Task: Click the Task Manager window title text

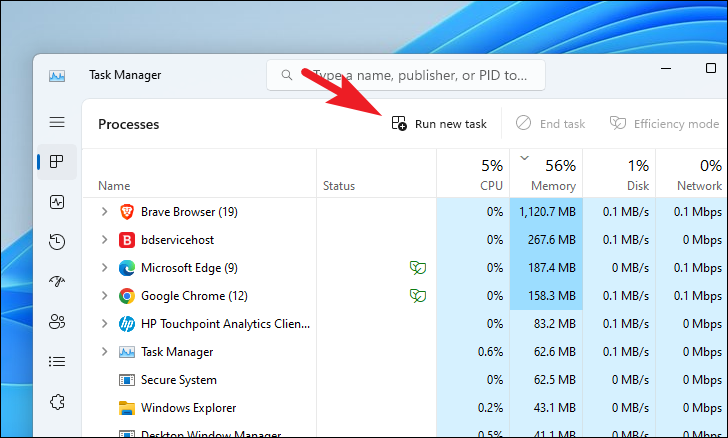Action: click(125, 75)
